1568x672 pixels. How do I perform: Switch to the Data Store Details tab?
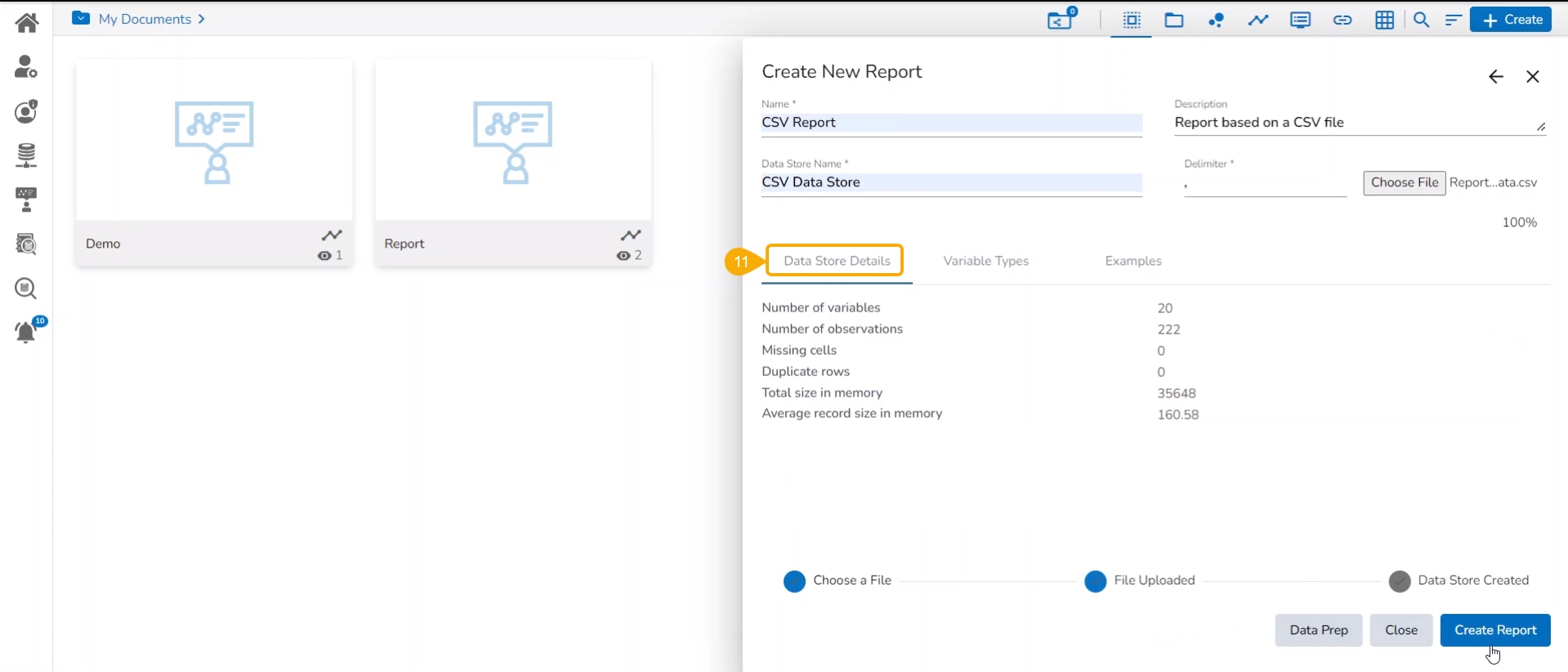(837, 261)
